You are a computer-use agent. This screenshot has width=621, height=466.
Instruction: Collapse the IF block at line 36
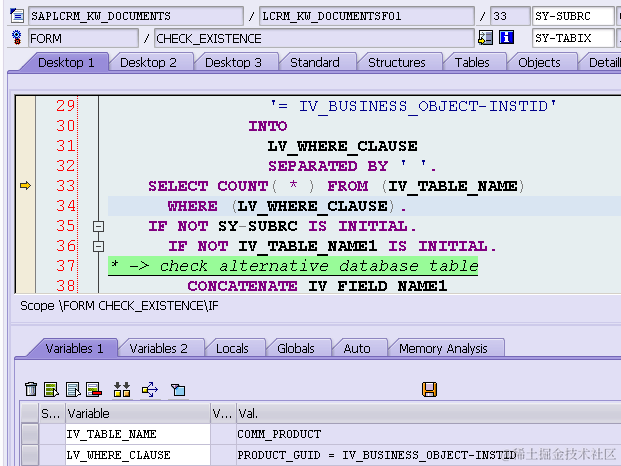(x=98, y=246)
